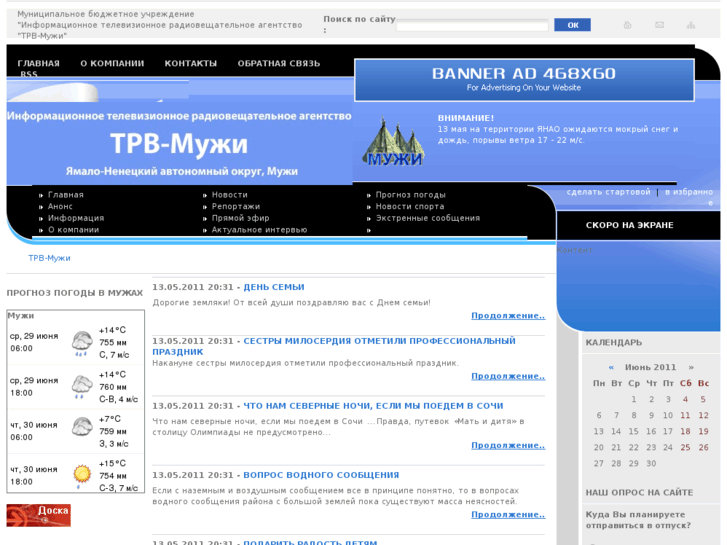Open Актуальное интервью submenu link

[259, 230]
